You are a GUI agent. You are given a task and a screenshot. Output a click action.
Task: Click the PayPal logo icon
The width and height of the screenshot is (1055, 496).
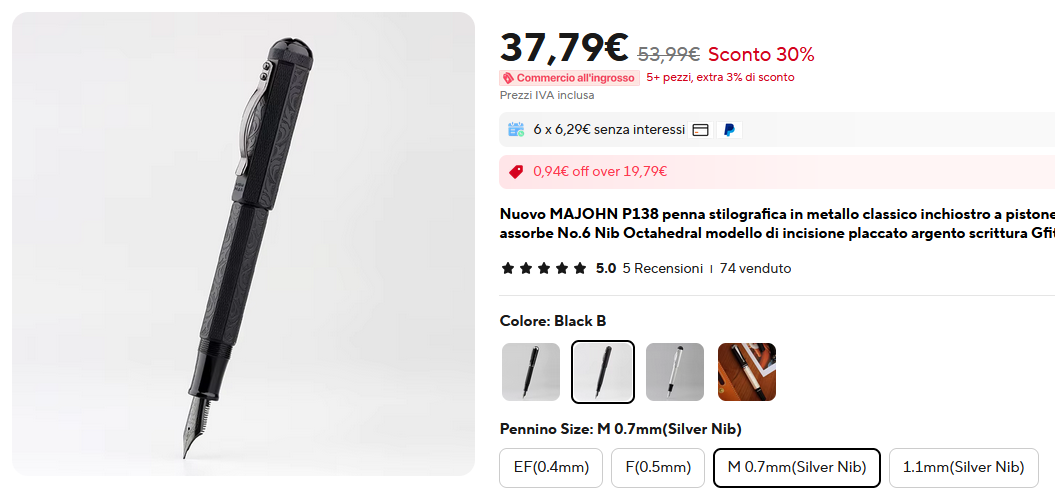729,130
